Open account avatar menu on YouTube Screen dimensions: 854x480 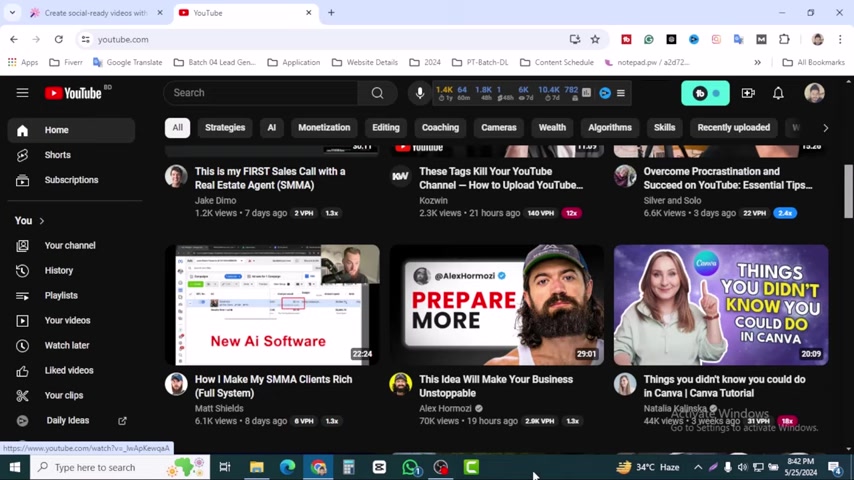point(814,93)
